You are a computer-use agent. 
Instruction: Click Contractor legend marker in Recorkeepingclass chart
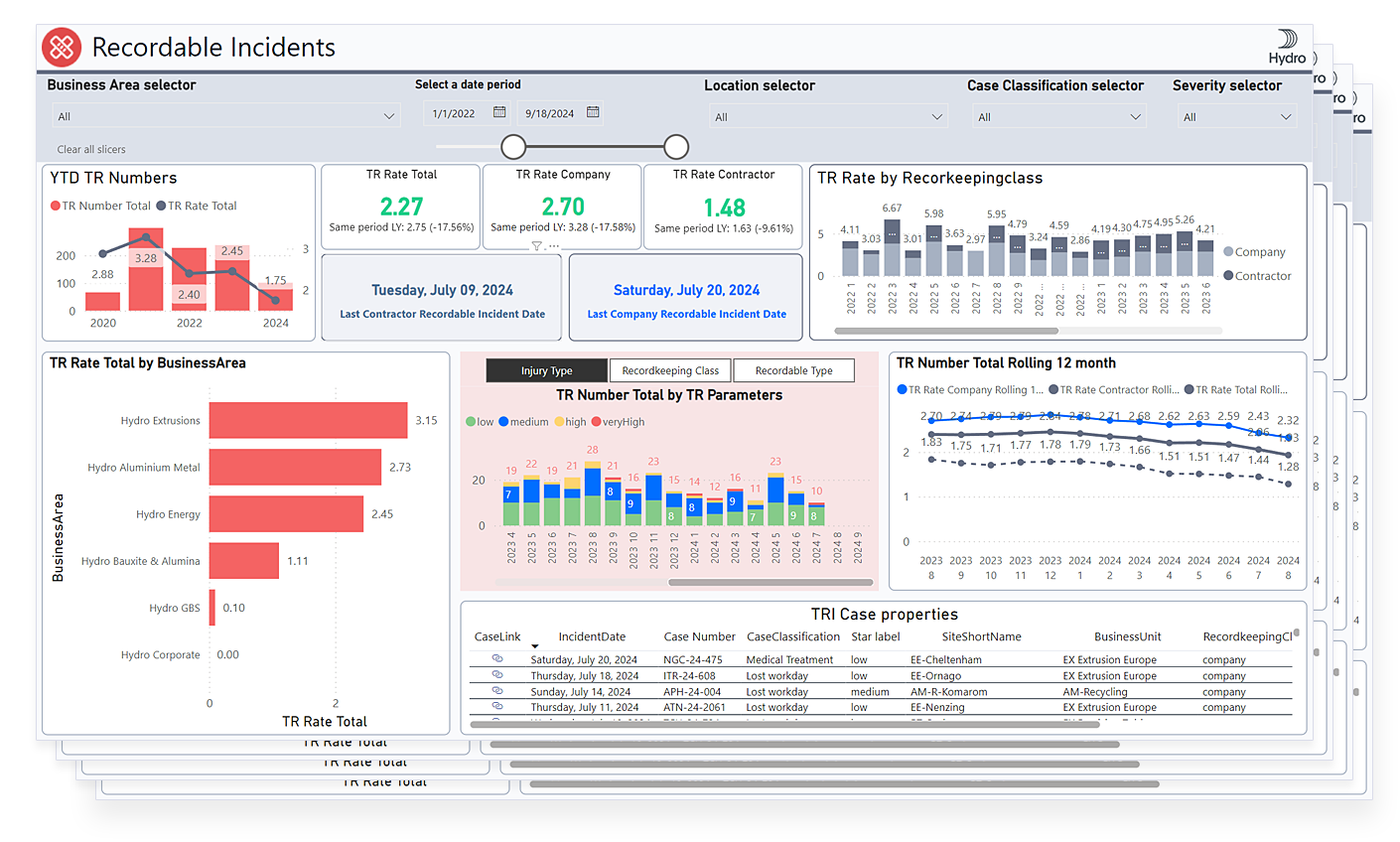[x=1228, y=276]
